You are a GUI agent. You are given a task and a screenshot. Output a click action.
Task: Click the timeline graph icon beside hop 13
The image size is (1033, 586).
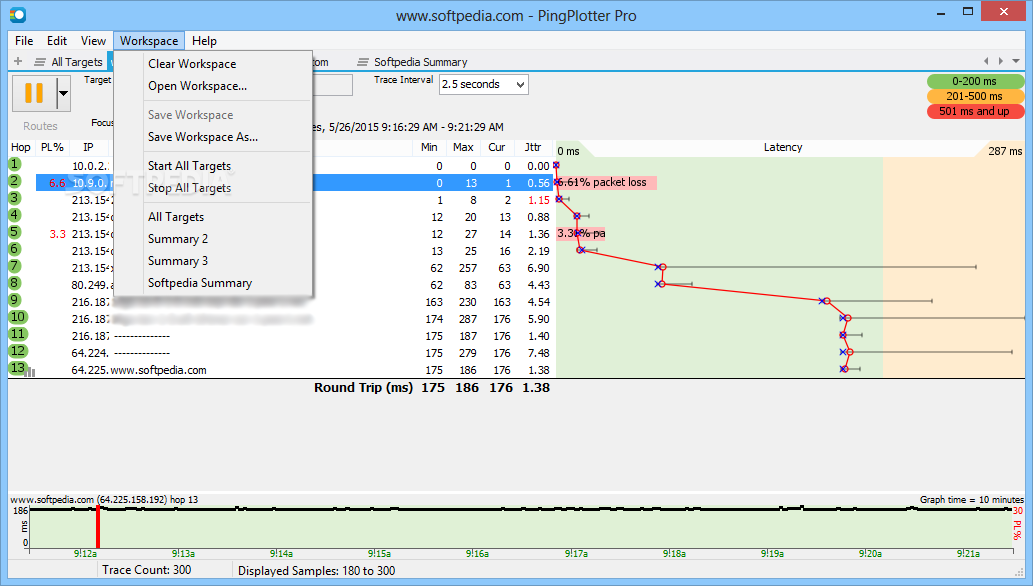coord(30,372)
